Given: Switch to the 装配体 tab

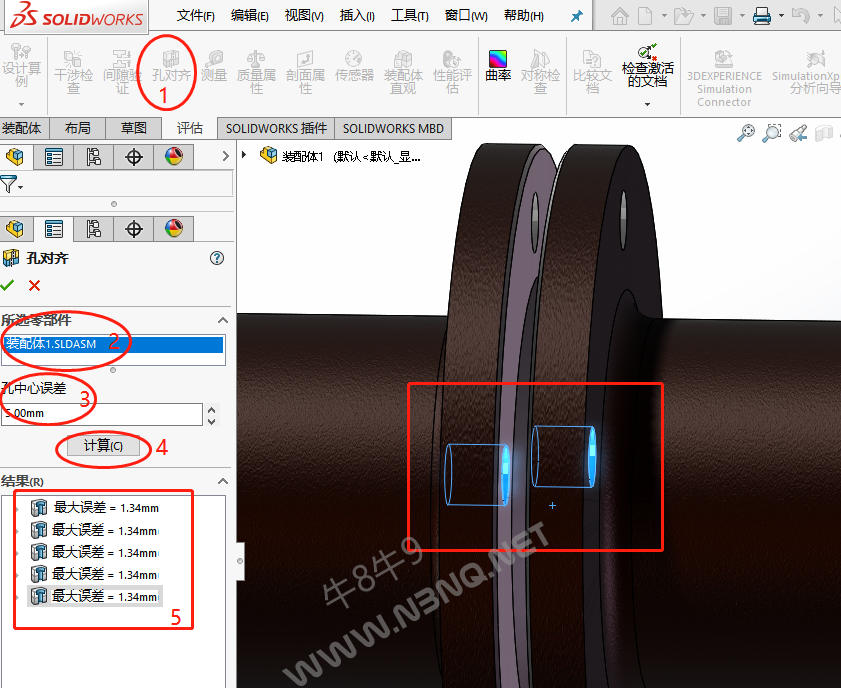Looking at the screenshot, I should coord(22,128).
